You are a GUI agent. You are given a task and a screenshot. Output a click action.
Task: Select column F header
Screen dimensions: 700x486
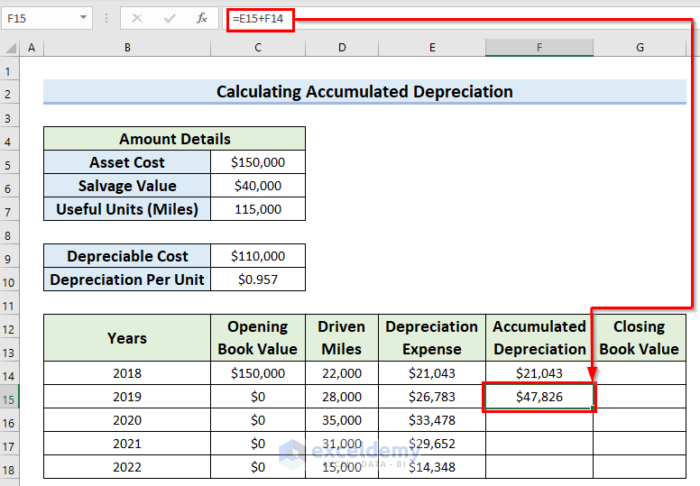539,48
